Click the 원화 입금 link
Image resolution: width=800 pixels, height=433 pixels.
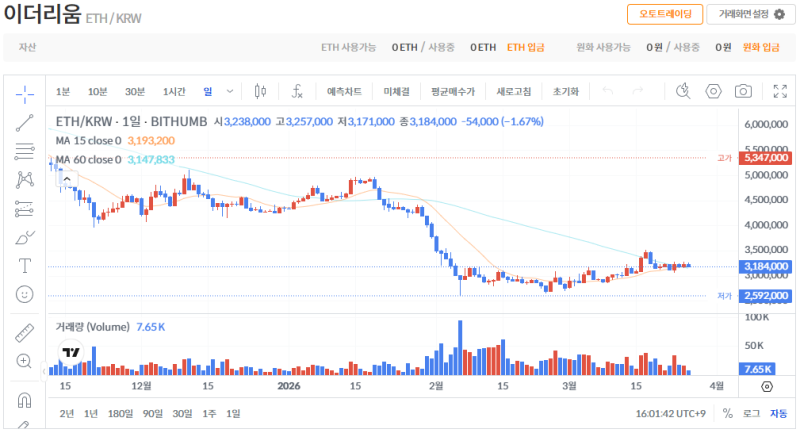[761, 47]
